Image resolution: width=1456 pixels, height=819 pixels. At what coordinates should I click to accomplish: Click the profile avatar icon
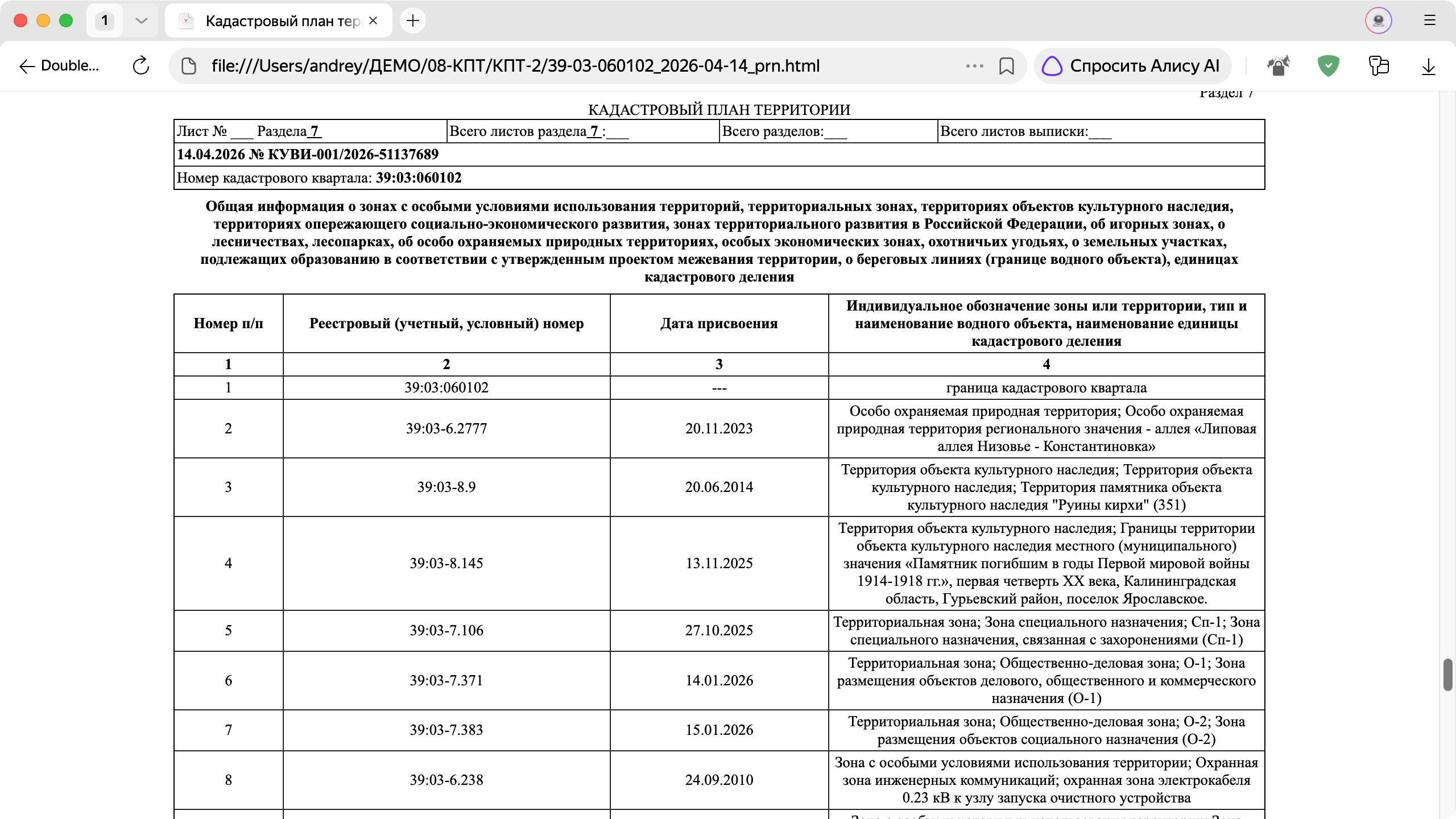(1379, 20)
